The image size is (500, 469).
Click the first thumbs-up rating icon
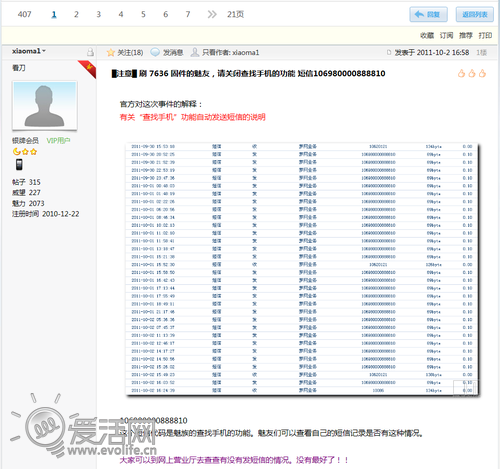pos(461,73)
